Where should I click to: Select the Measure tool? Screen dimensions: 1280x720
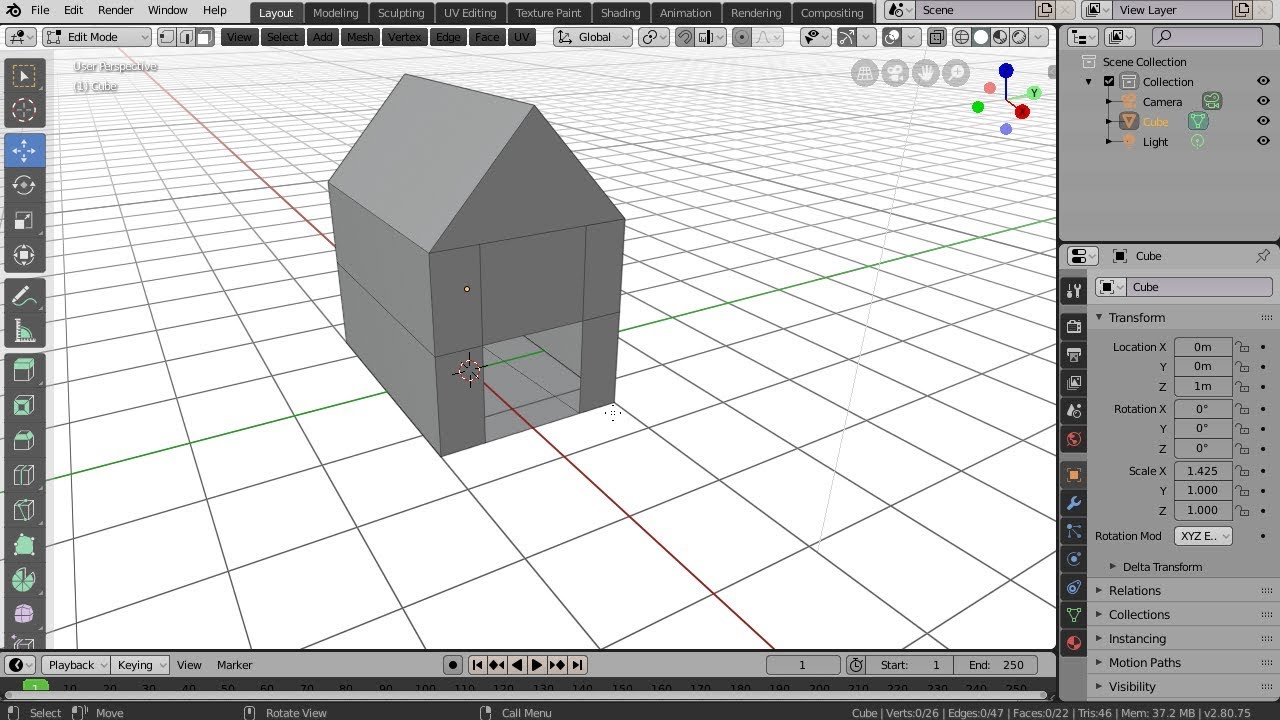[x=24, y=331]
